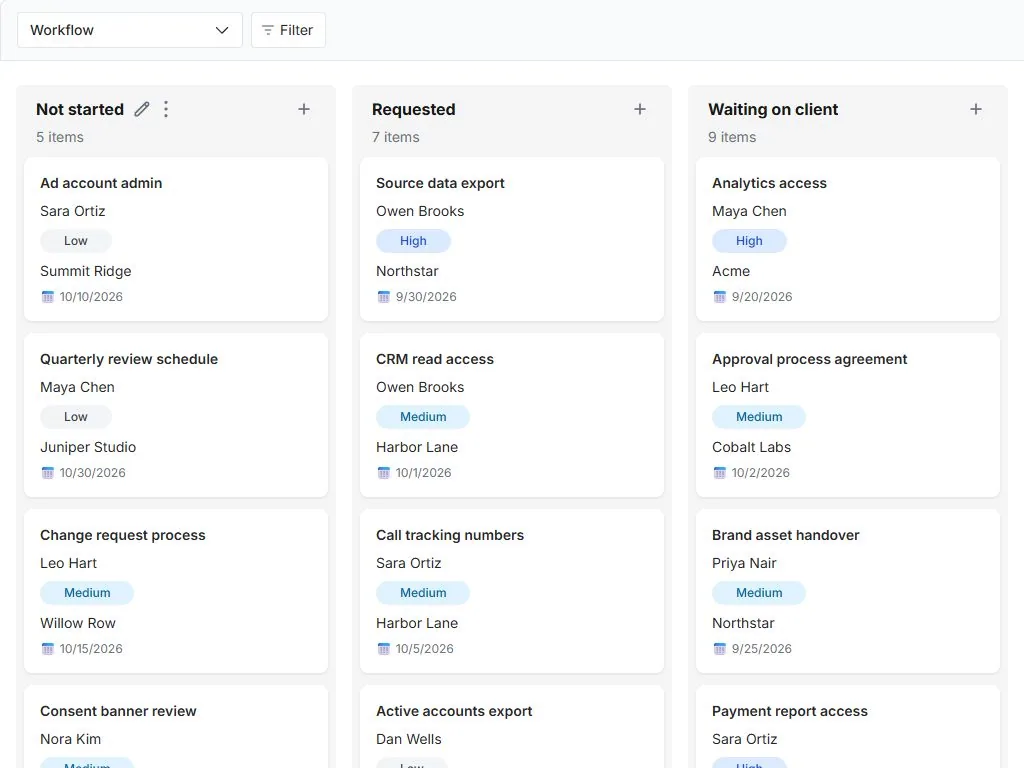Open the Workflow view dropdown
Viewport: 1024px width, 768px height.
(x=129, y=30)
